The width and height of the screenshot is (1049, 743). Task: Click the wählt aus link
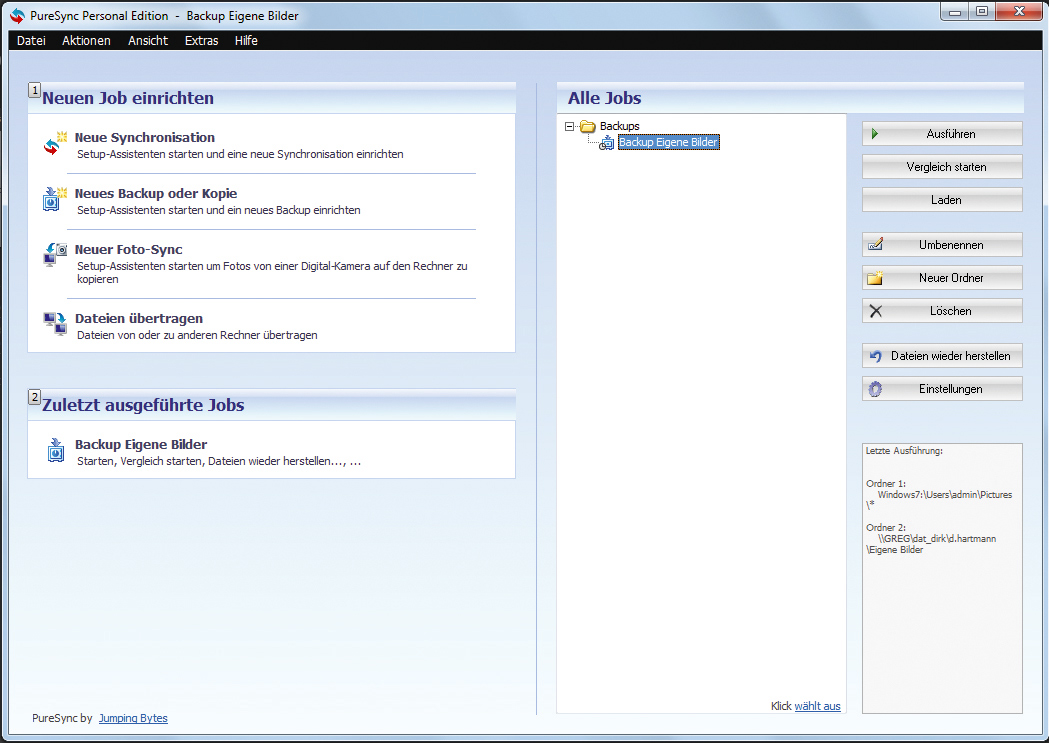tap(818, 706)
